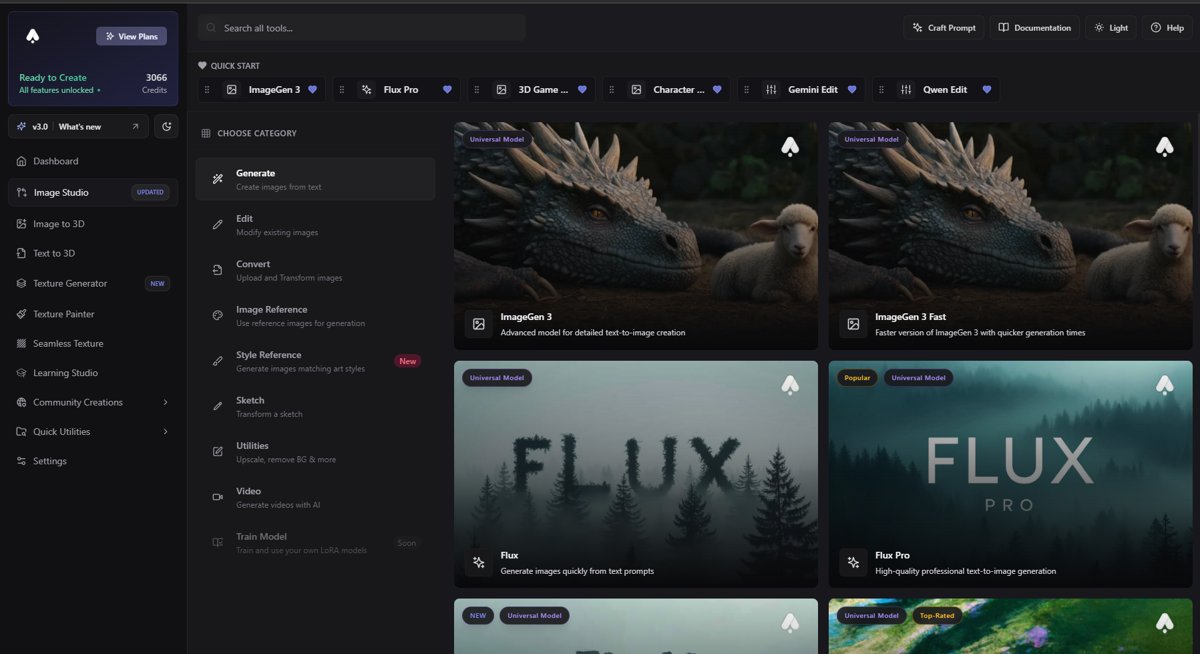The height and width of the screenshot is (654, 1200).
Task: Toggle dark mode with the moon button
Action: pyautogui.click(x=166, y=127)
